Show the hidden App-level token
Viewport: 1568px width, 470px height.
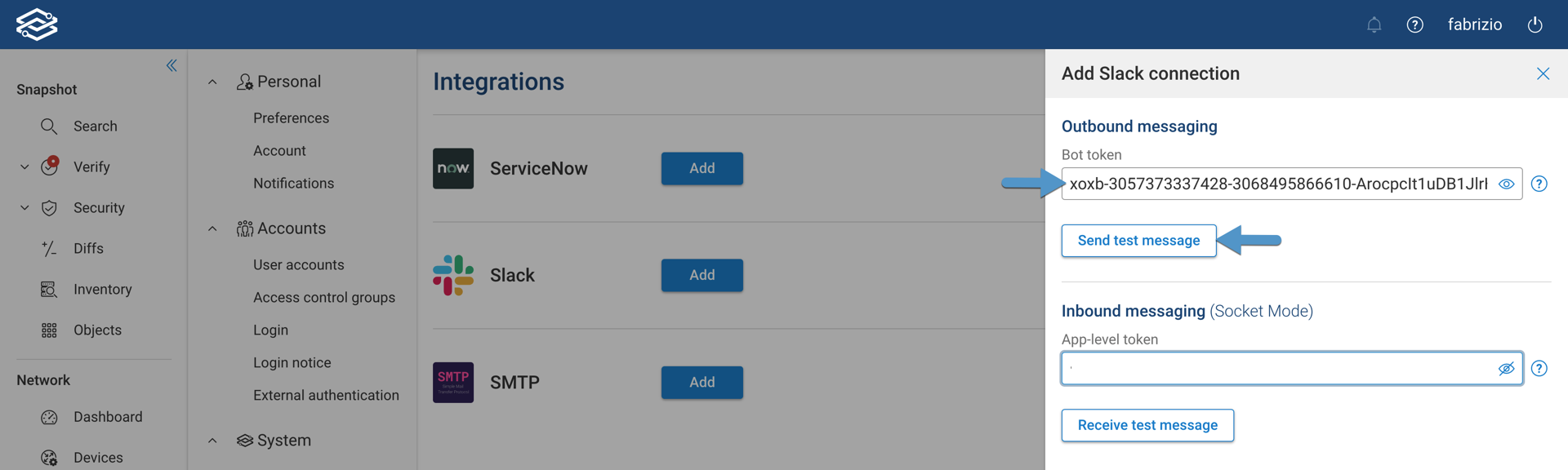pyautogui.click(x=1506, y=369)
